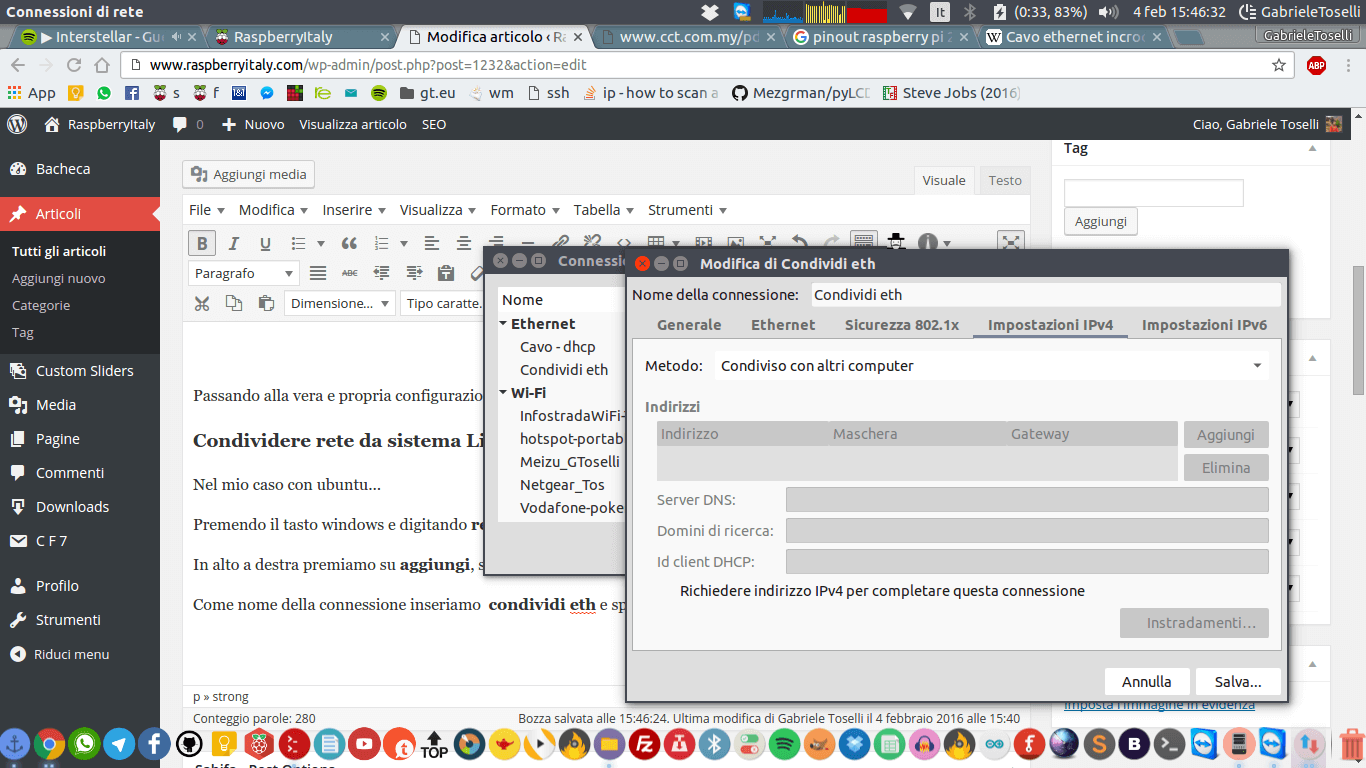Justify text with the align-full icon

pyautogui.click(x=318, y=273)
